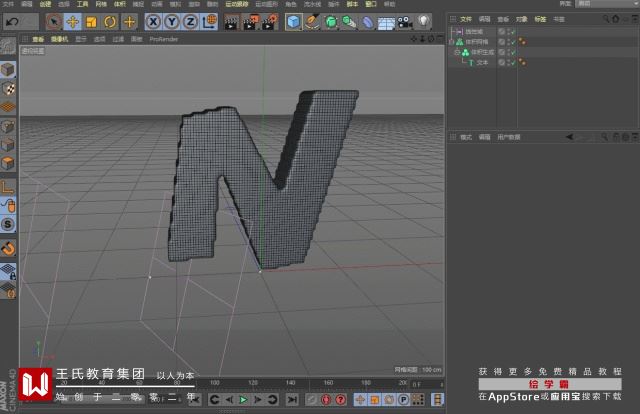This screenshot has width=640, height=414.
Task: Toggle enable checkmark for Volume Builder
Action: point(513,52)
